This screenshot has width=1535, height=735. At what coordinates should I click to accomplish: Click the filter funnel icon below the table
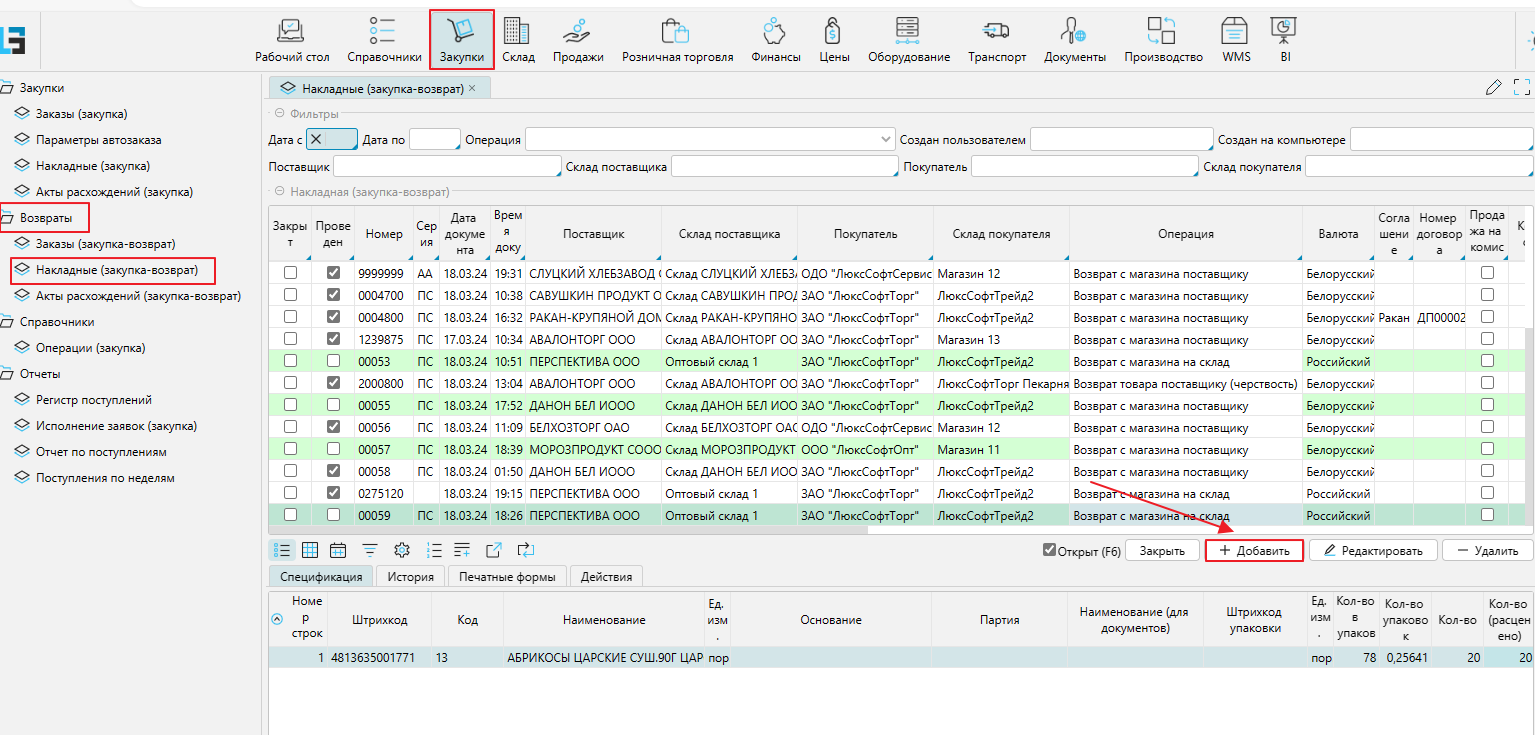370,550
